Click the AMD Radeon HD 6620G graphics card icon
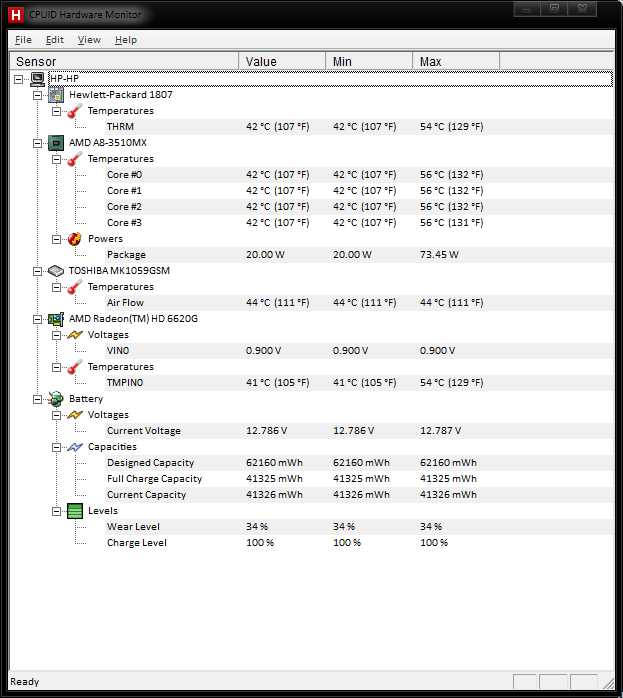 pos(56,319)
